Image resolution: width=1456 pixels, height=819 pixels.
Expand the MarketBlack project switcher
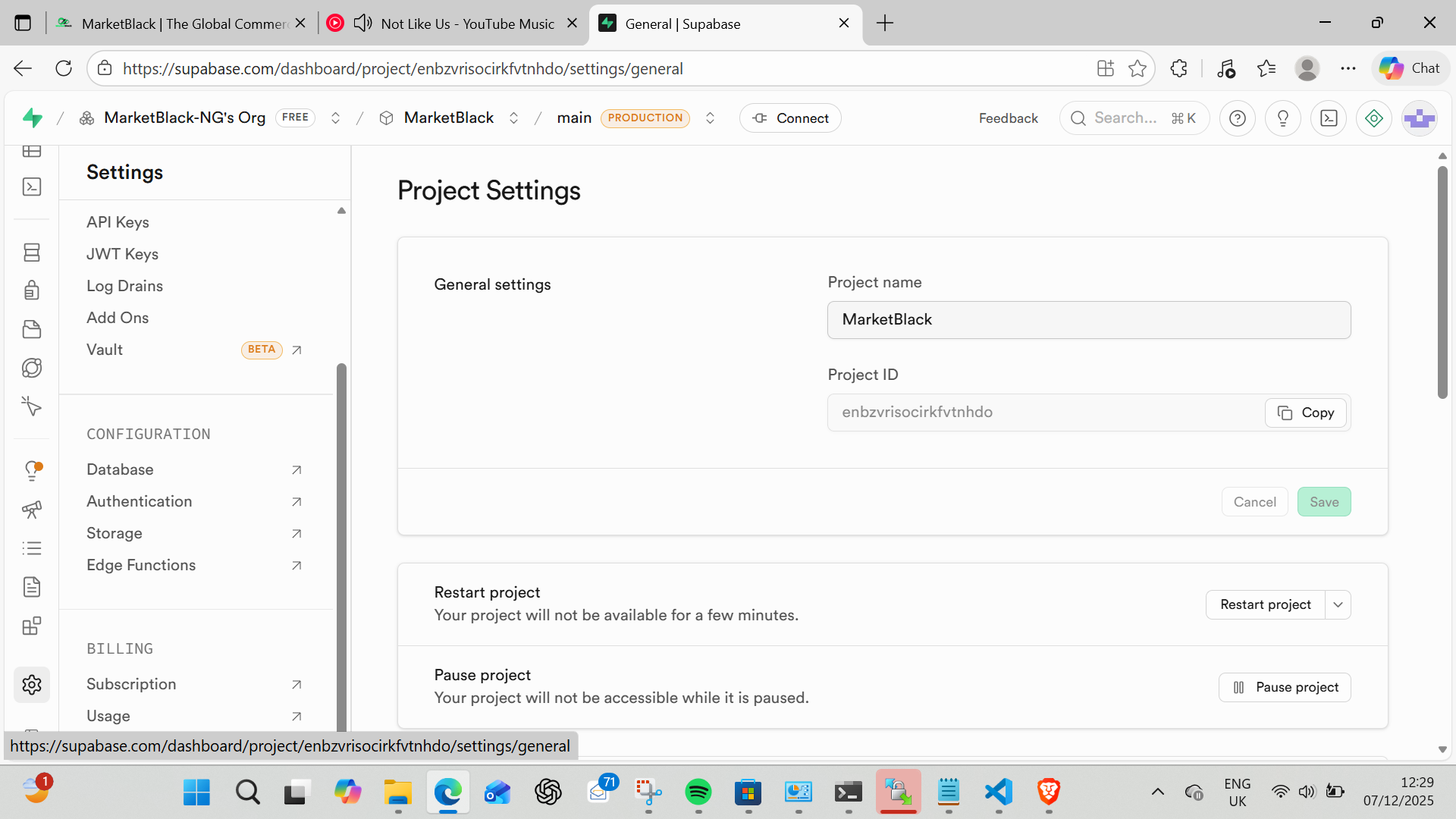click(x=513, y=118)
